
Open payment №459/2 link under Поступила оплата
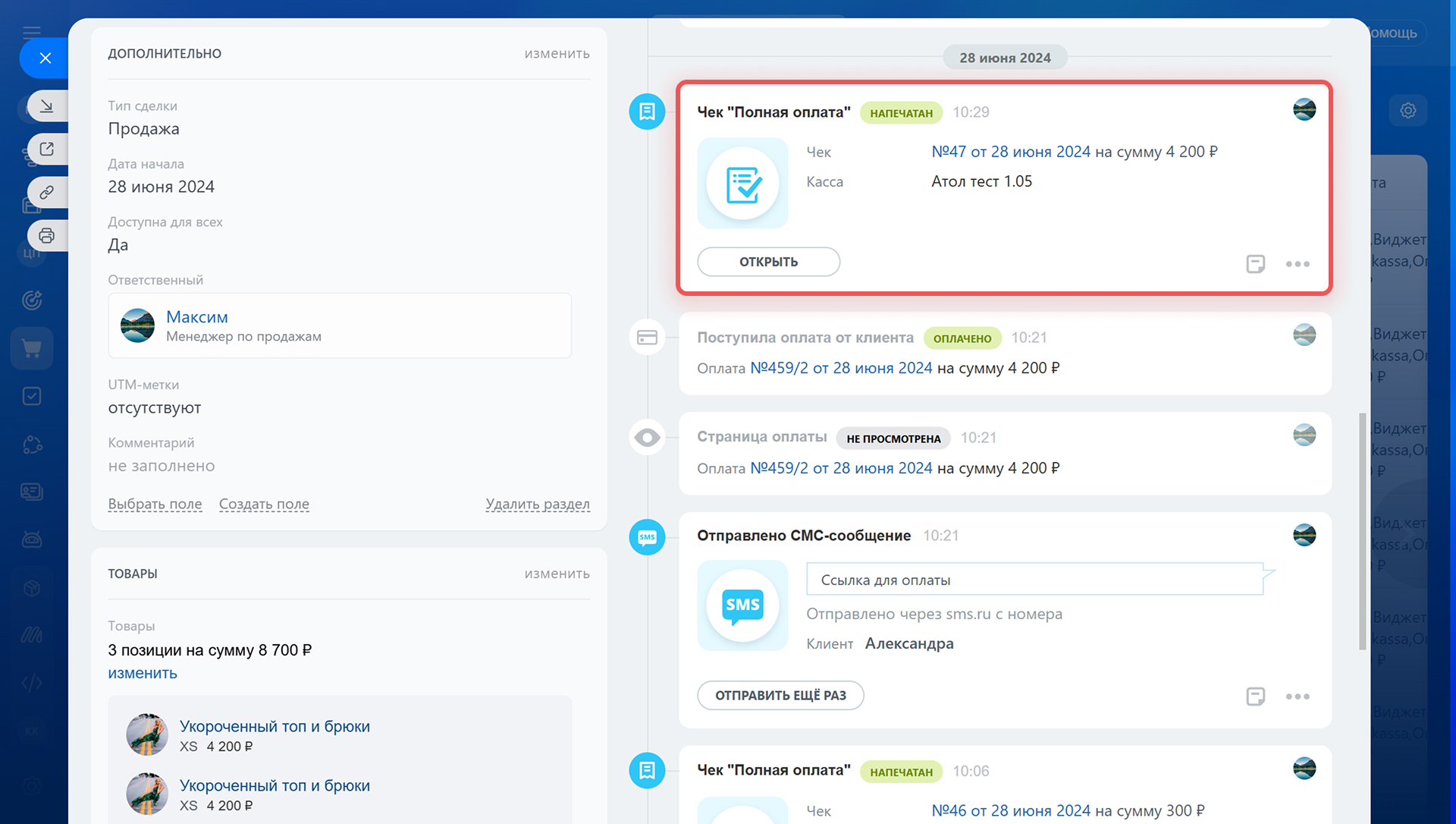click(x=840, y=368)
